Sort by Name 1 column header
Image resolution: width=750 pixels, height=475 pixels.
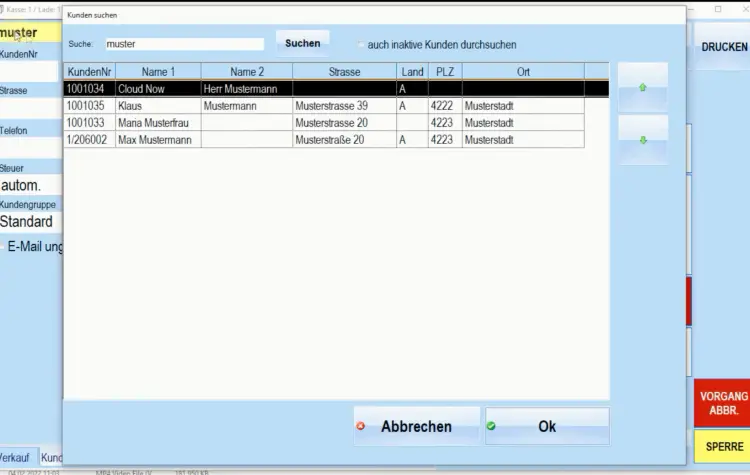[158, 72]
